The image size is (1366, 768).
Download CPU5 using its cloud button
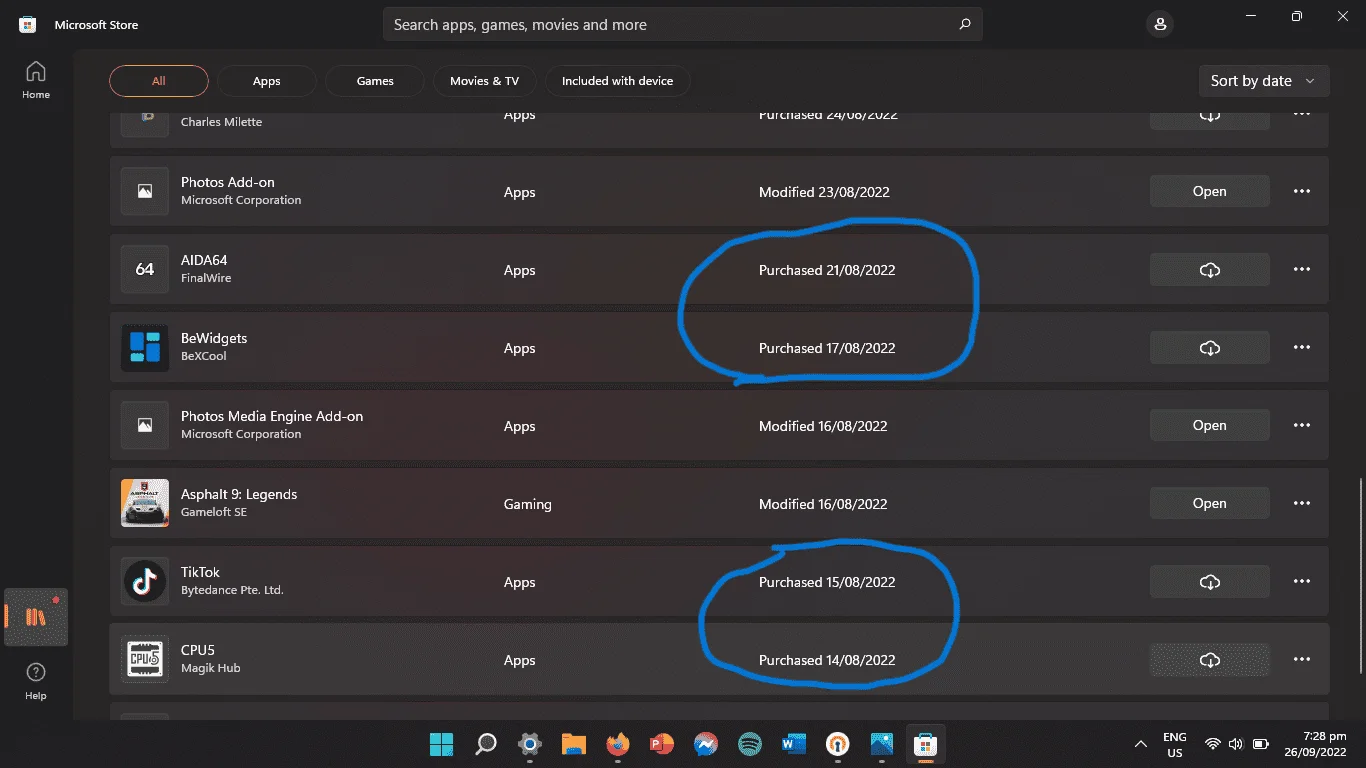(1210, 660)
